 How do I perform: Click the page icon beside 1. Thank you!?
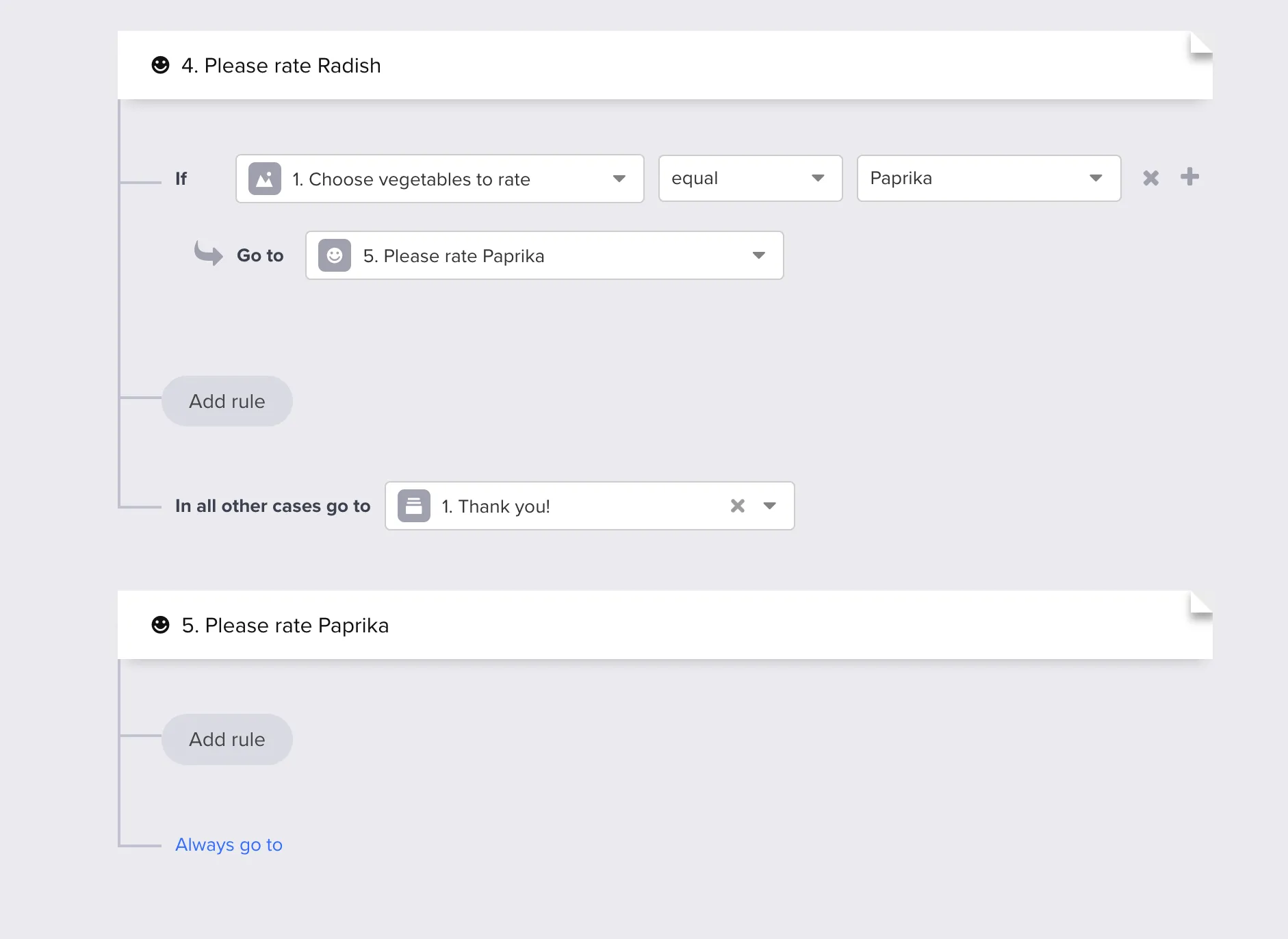[414, 506]
